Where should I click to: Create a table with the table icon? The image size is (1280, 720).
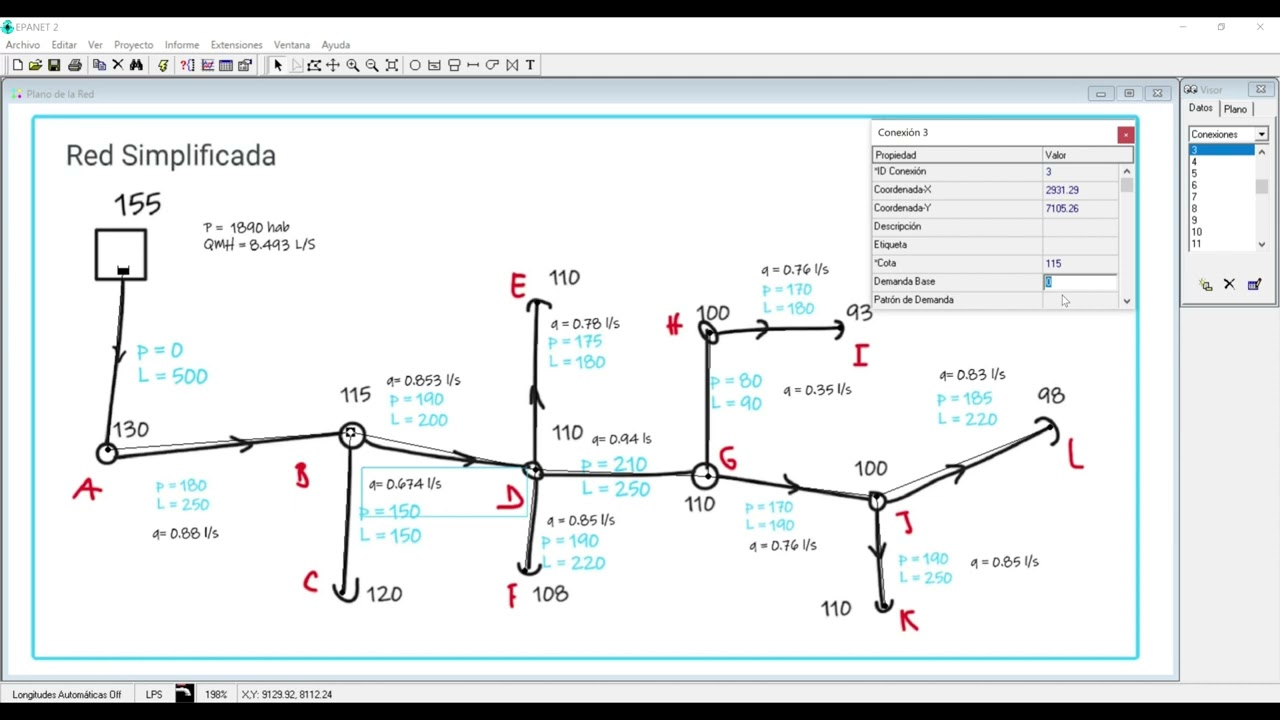pyautogui.click(x=226, y=65)
